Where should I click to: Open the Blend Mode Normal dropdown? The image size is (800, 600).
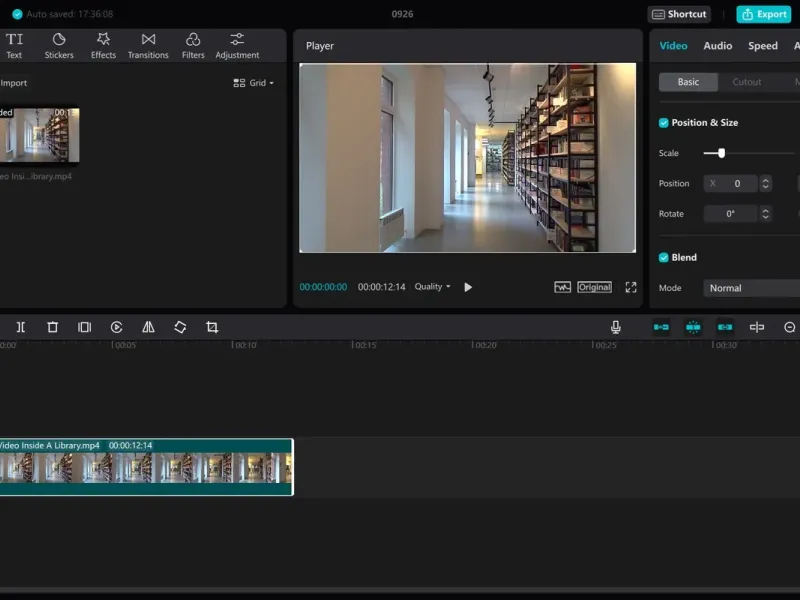click(750, 288)
